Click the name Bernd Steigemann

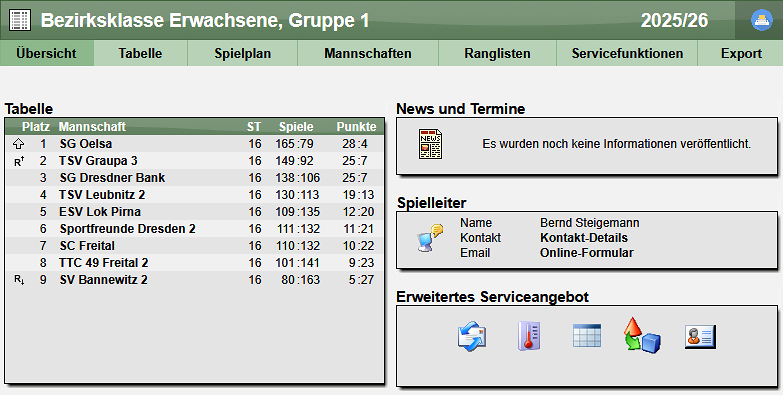click(x=590, y=223)
